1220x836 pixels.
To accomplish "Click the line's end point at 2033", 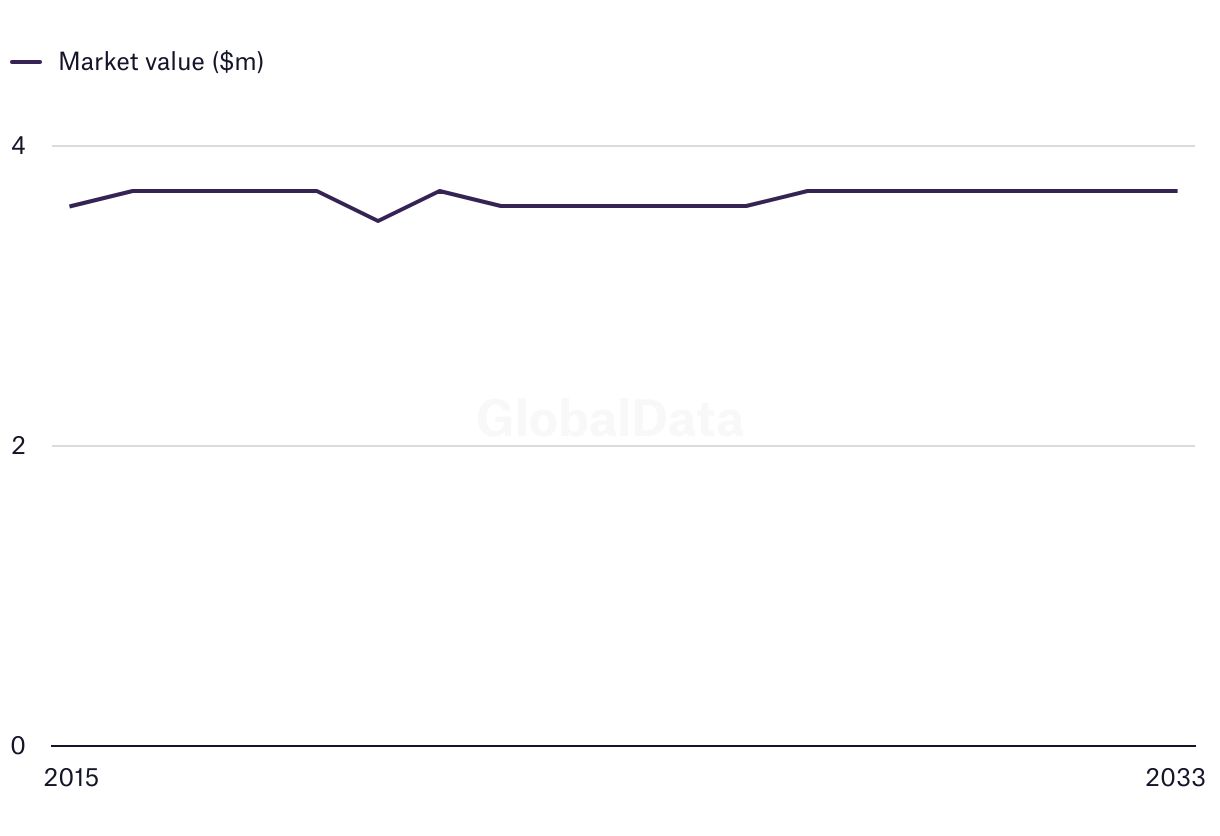I will [1176, 190].
